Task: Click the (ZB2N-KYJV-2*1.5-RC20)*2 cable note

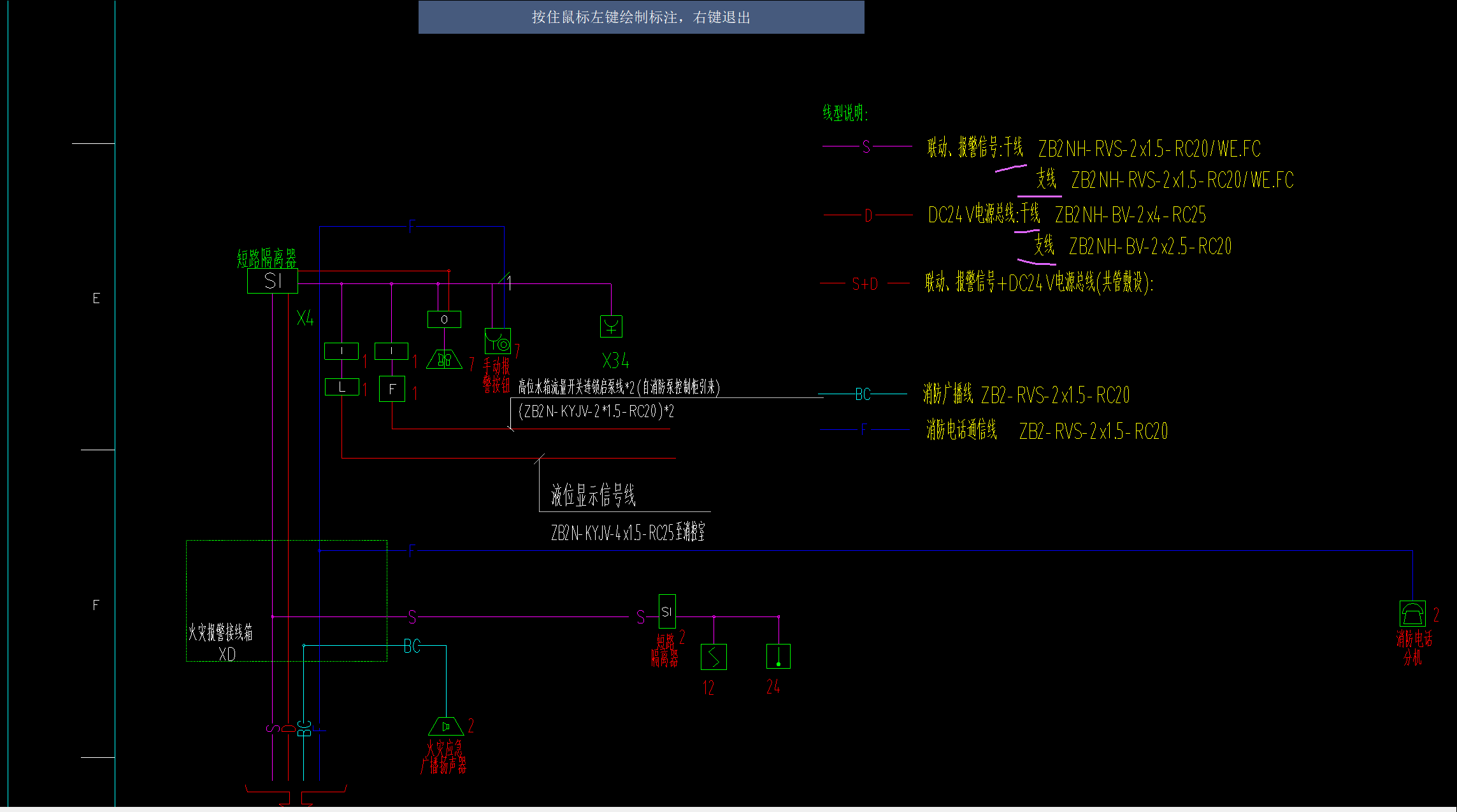Action: [x=596, y=411]
